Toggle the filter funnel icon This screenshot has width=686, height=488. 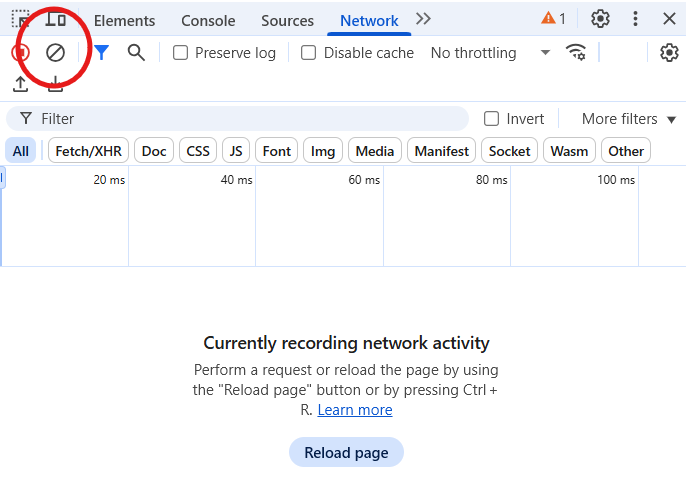101,53
